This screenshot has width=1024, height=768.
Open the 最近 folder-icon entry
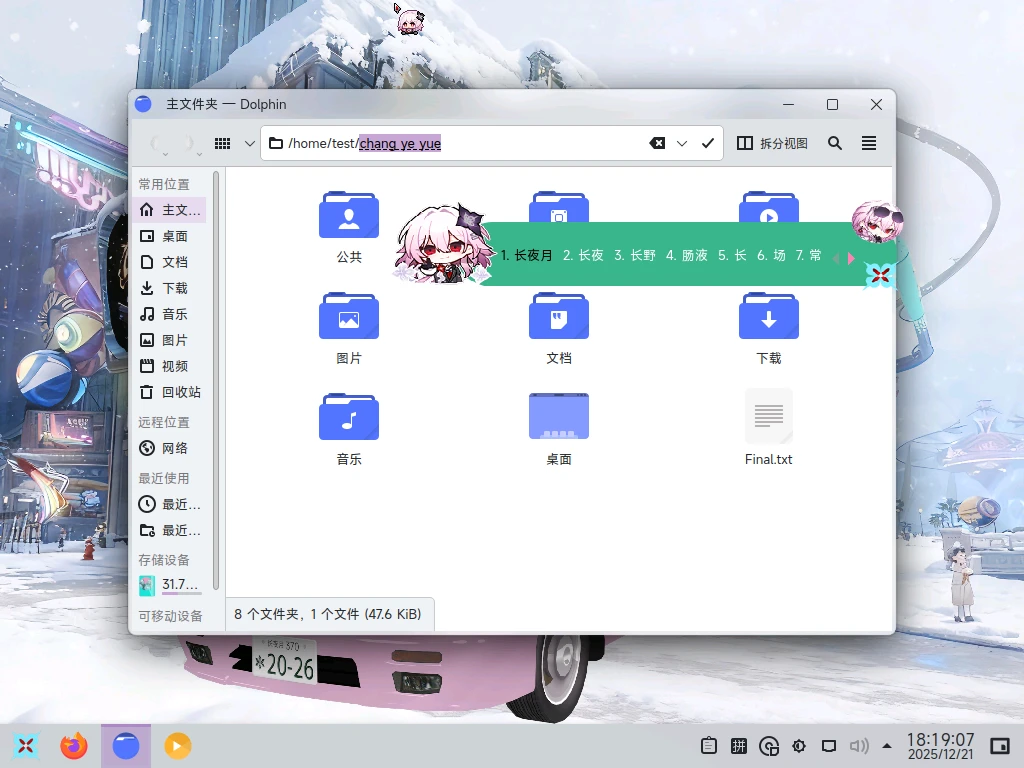click(x=170, y=530)
